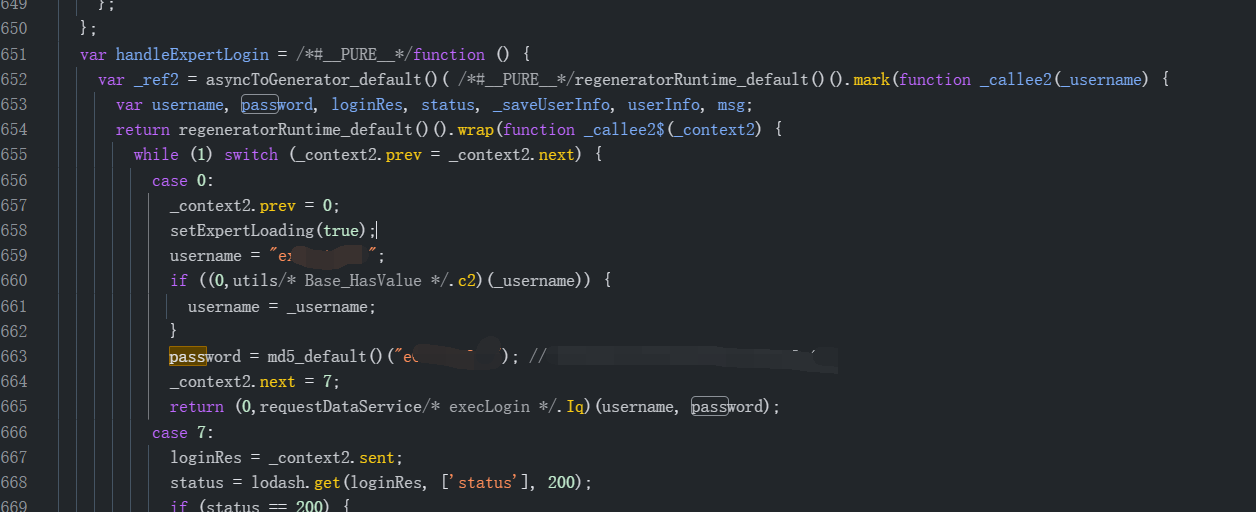Click the 'case 7:' label
The height and width of the screenshot is (512, 1256).
point(183,432)
